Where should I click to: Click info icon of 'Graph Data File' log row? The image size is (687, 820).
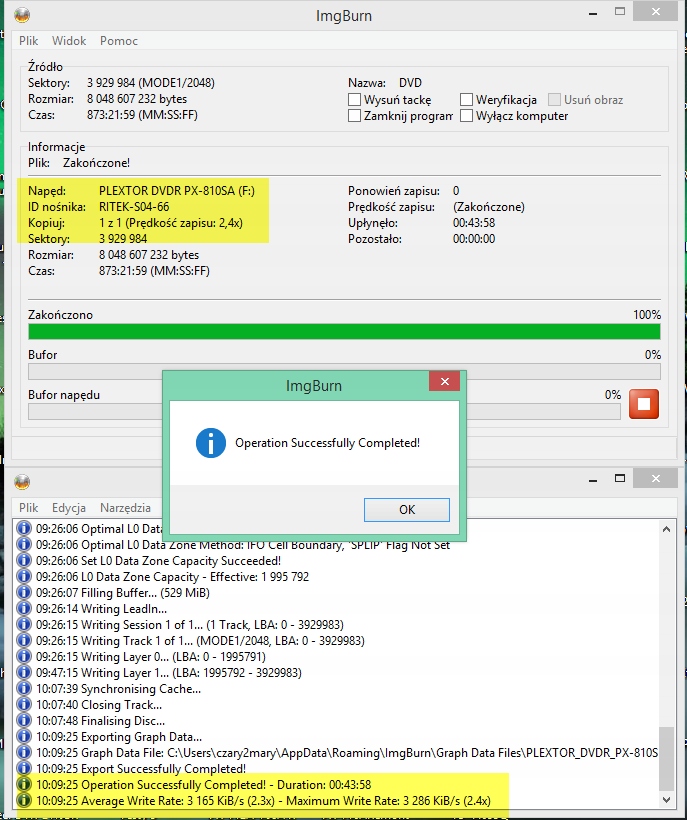pyautogui.click(x=24, y=752)
